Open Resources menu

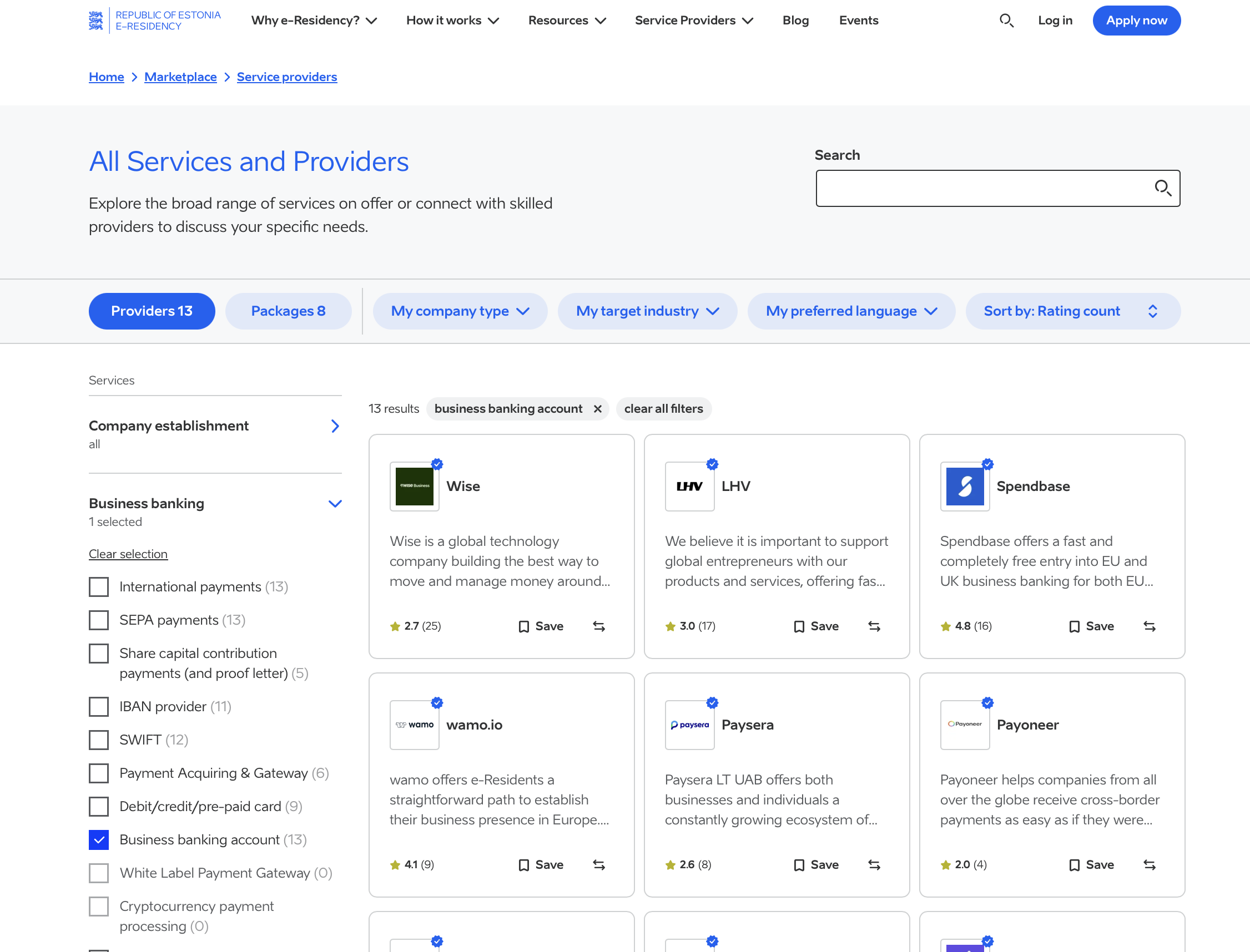pyautogui.click(x=567, y=21)
